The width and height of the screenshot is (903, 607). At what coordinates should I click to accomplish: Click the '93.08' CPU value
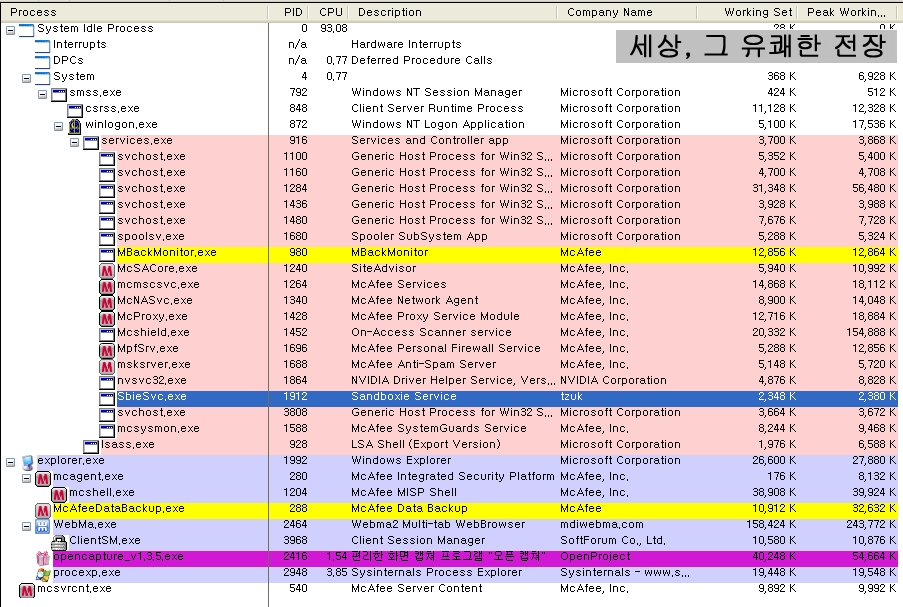(x=334, y=28)
